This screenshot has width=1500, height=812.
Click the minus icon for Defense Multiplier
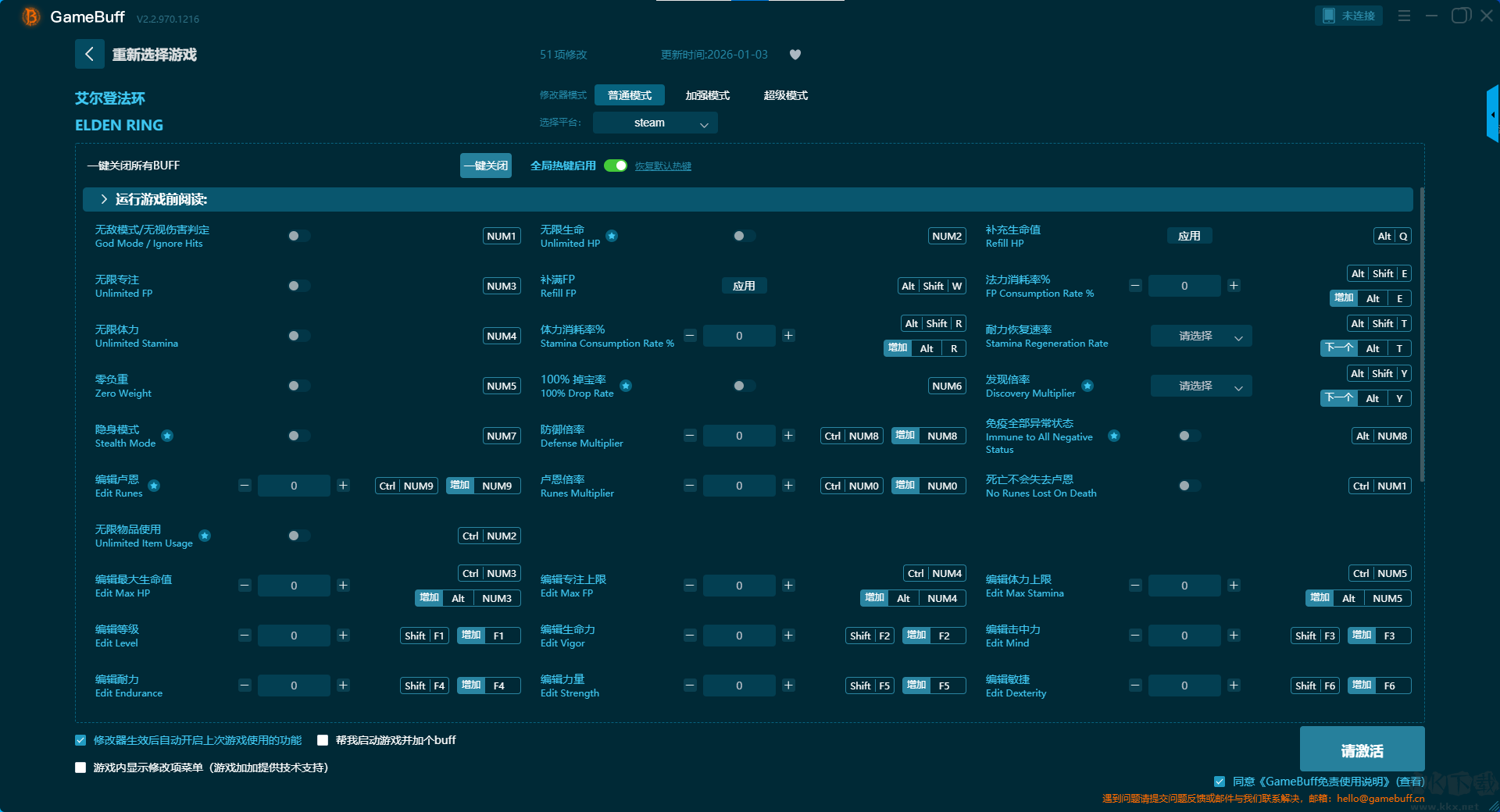[x=690, y=436]
